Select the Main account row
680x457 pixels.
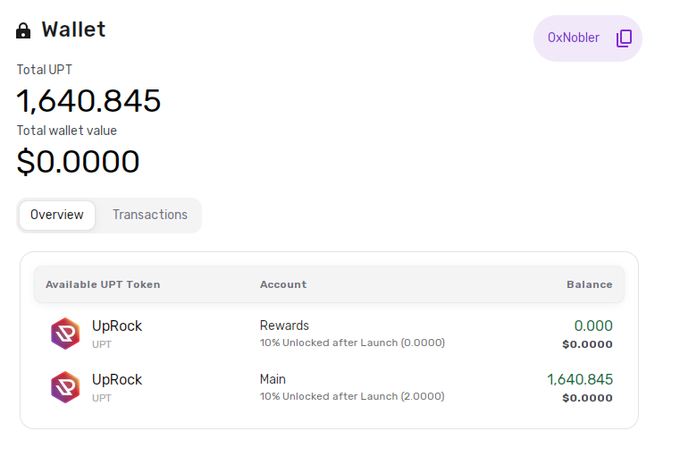click(329, 388)
